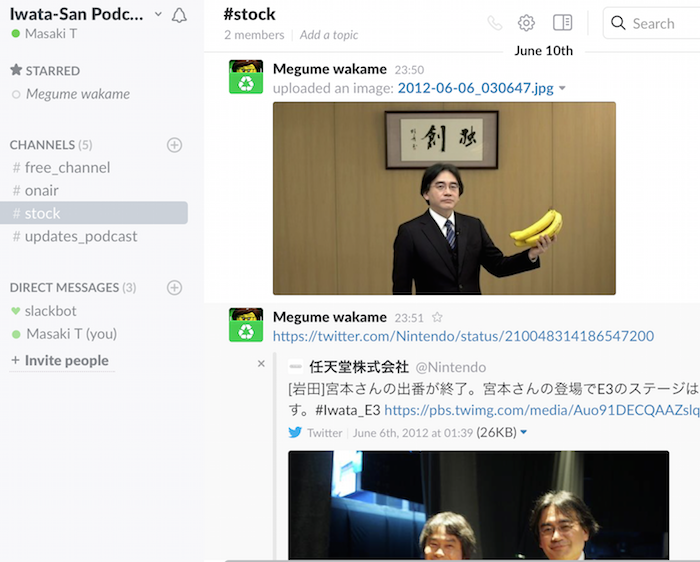The height and width of the screenshot is (562, 700).
Task: Open the pbs.twimg.com media link
Action: coord(542,410)
